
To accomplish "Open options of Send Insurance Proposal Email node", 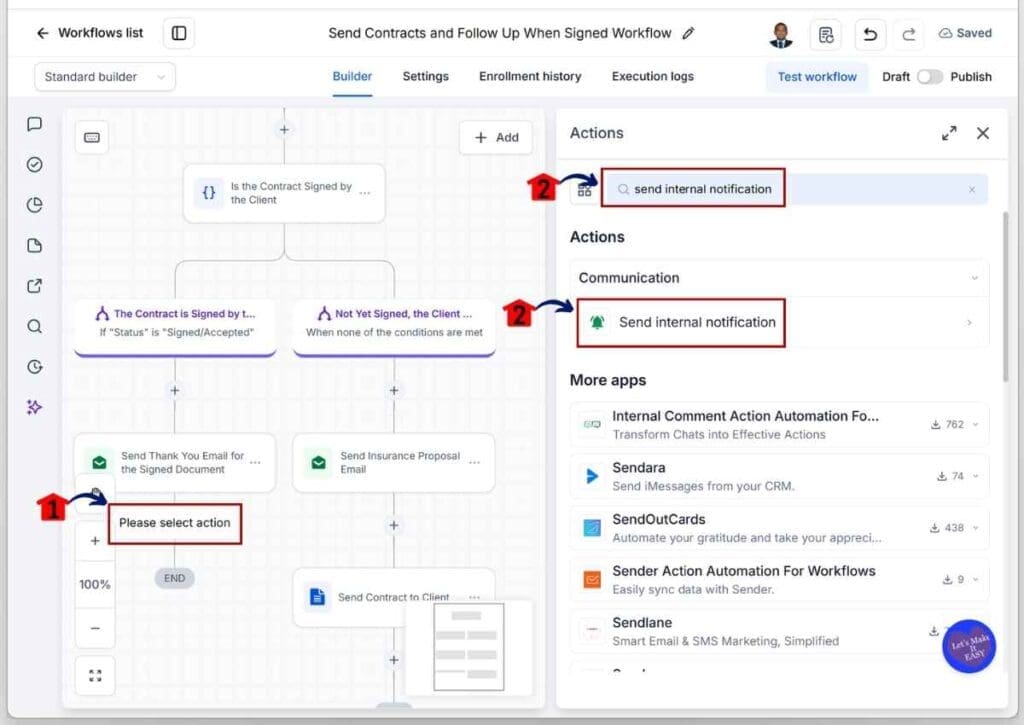I will (x=475, y=462).
